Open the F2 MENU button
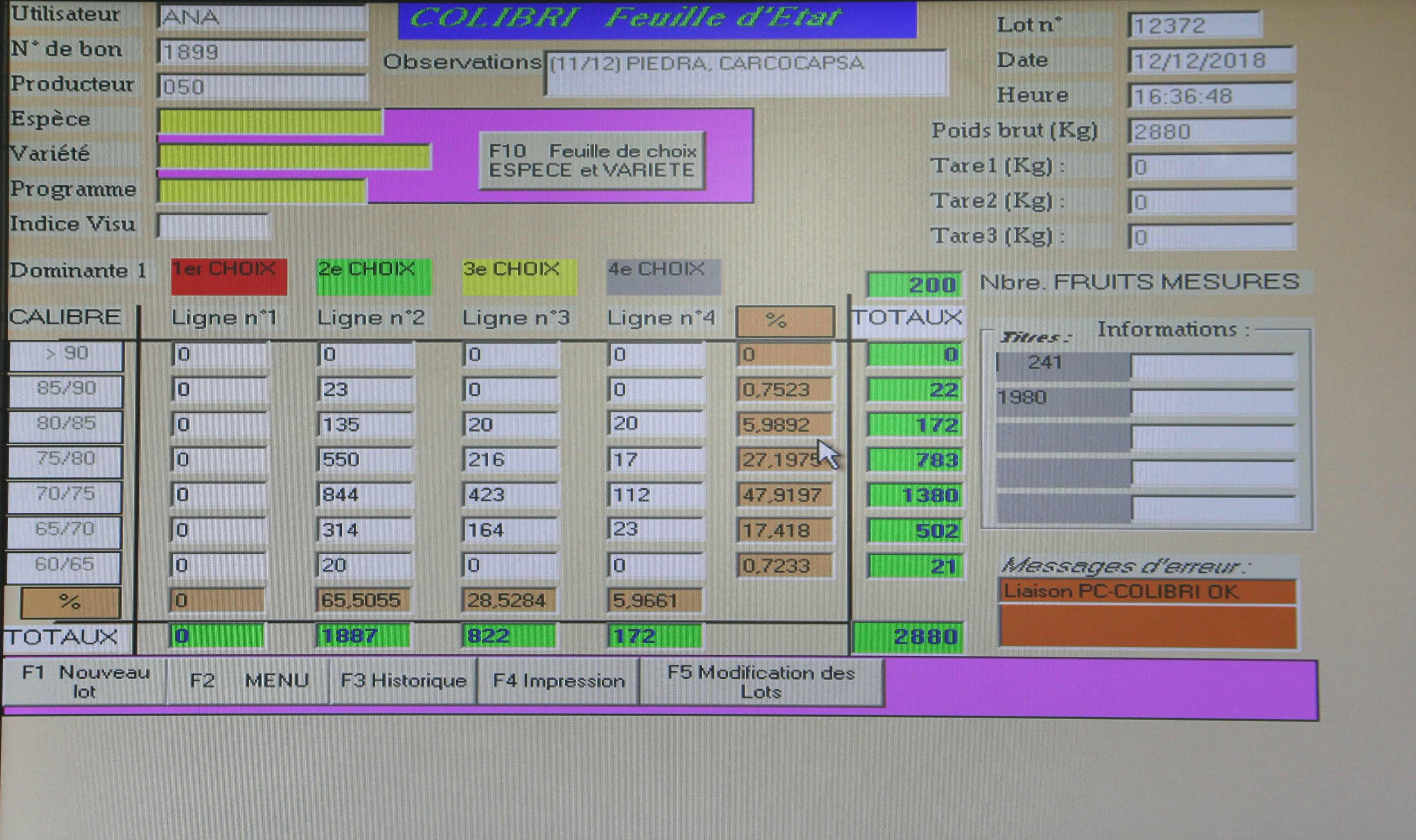Image resolution: width=1416 pixels, height=840 pixels. (248, 681)
